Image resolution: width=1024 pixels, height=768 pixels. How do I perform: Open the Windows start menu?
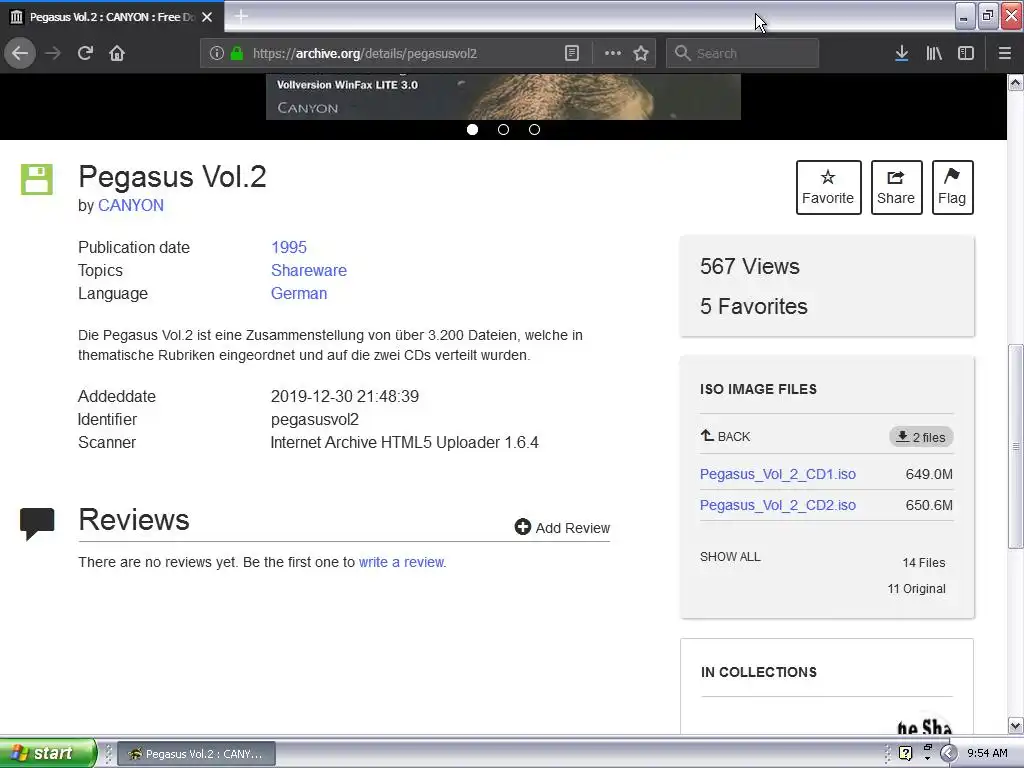pos(48,753)
